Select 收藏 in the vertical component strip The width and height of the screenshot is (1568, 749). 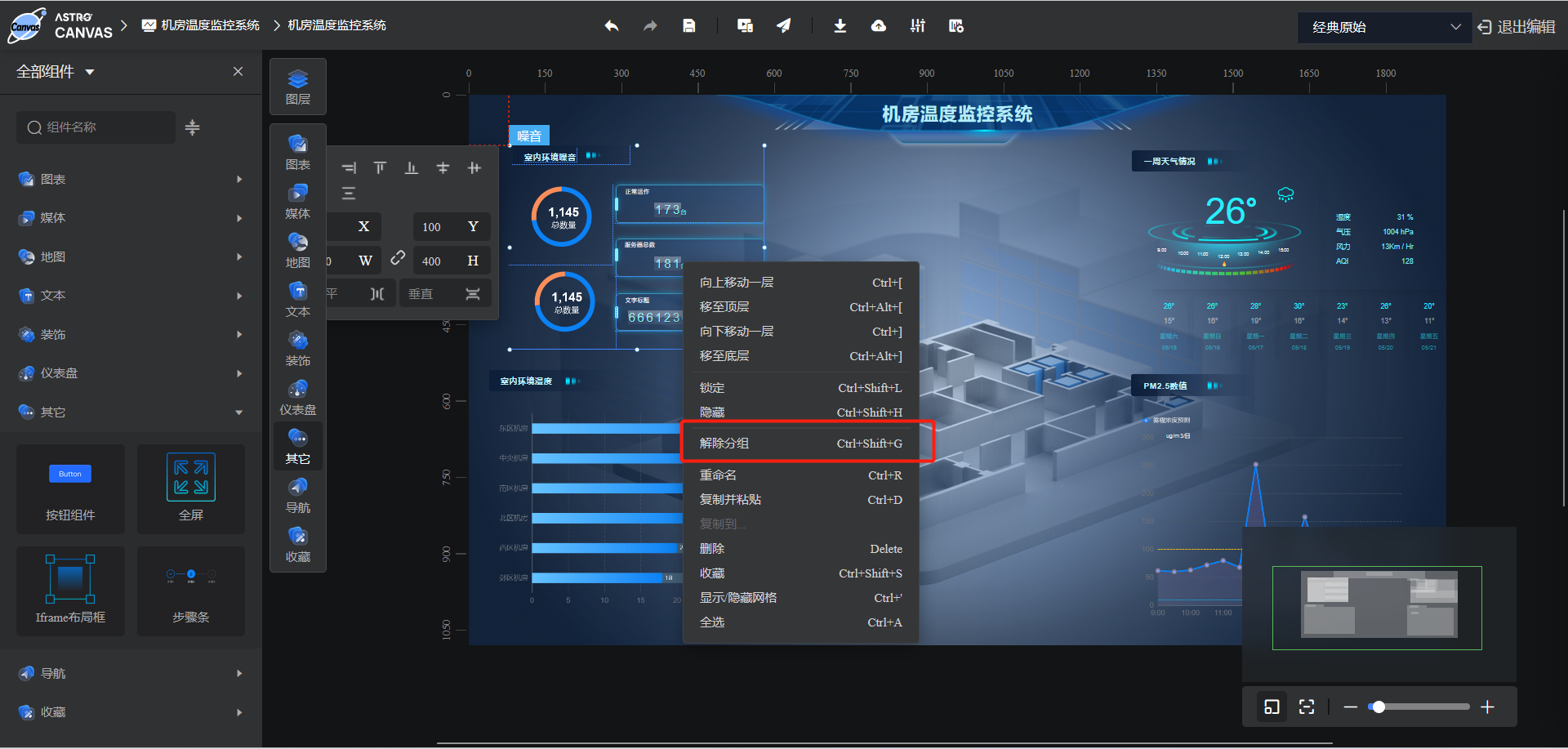pyautogui.click(x=298, y=544)
